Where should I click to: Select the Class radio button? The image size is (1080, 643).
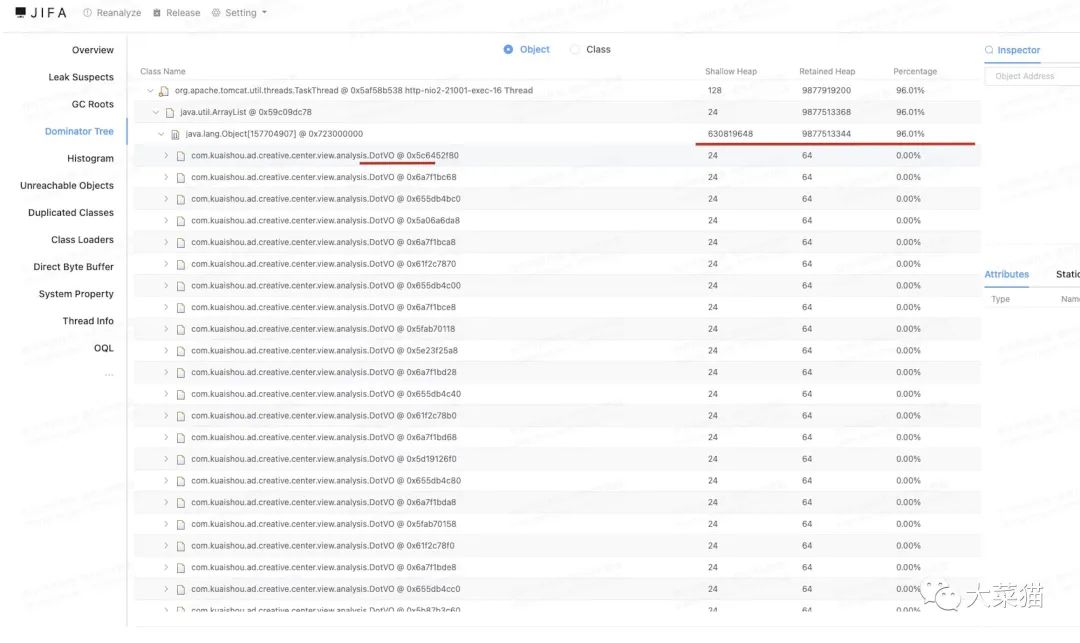[x=574, y=50]
